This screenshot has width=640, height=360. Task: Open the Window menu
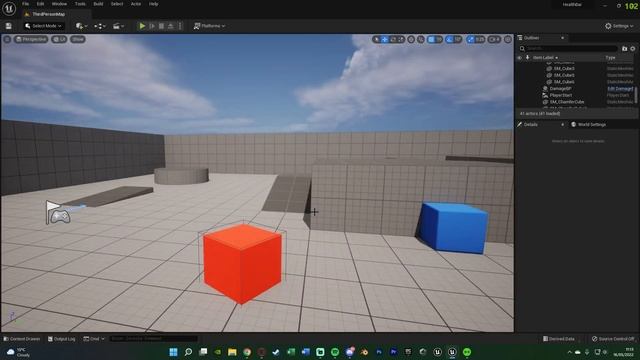tap(59, 4)
